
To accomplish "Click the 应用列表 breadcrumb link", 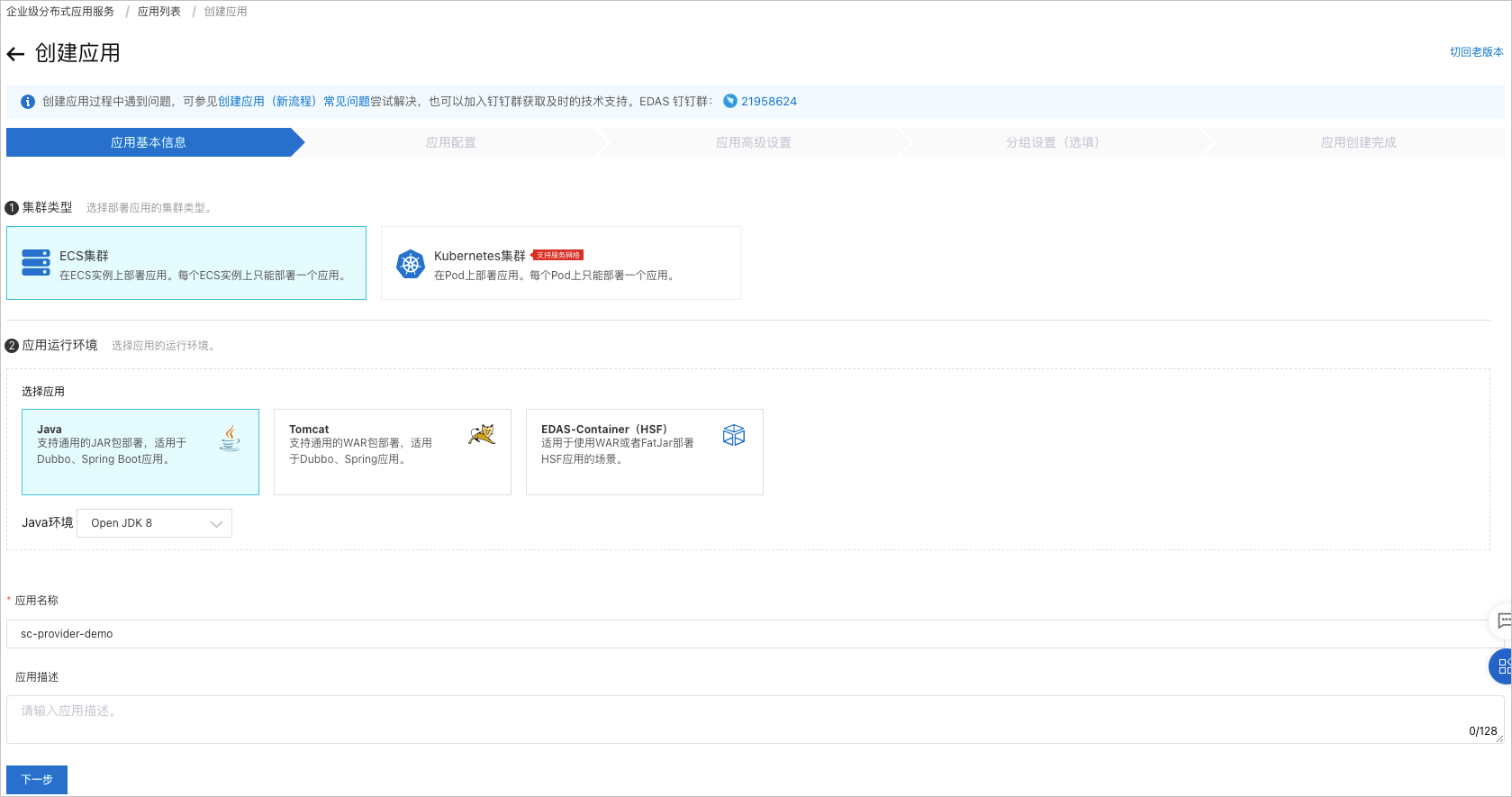I will (159, 12).
